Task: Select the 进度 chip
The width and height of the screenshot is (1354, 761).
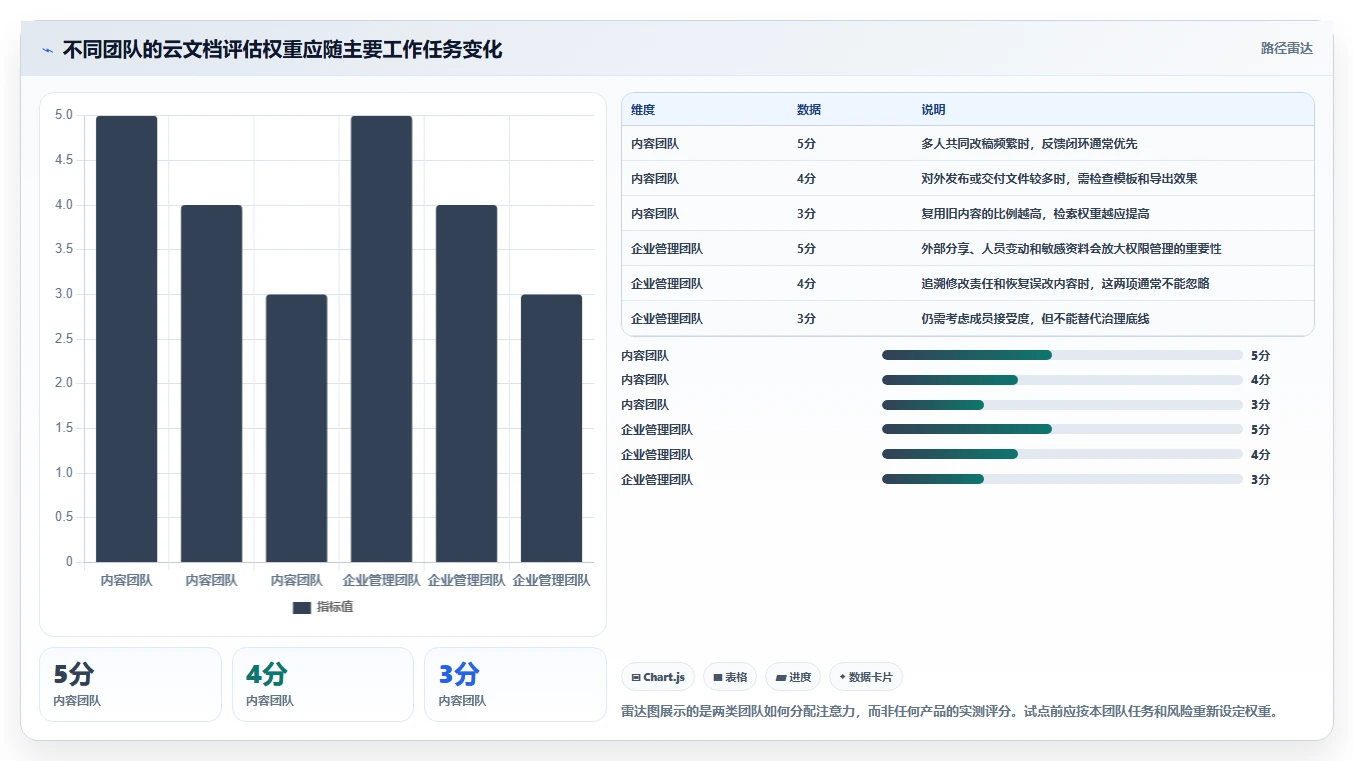Action: click(793, 677)
